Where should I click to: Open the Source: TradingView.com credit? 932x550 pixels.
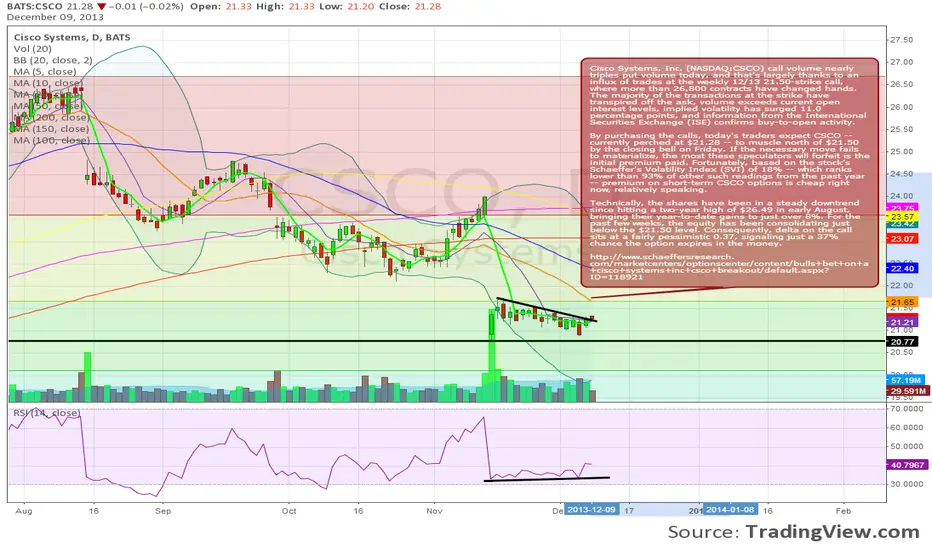(x=794, y=532)
